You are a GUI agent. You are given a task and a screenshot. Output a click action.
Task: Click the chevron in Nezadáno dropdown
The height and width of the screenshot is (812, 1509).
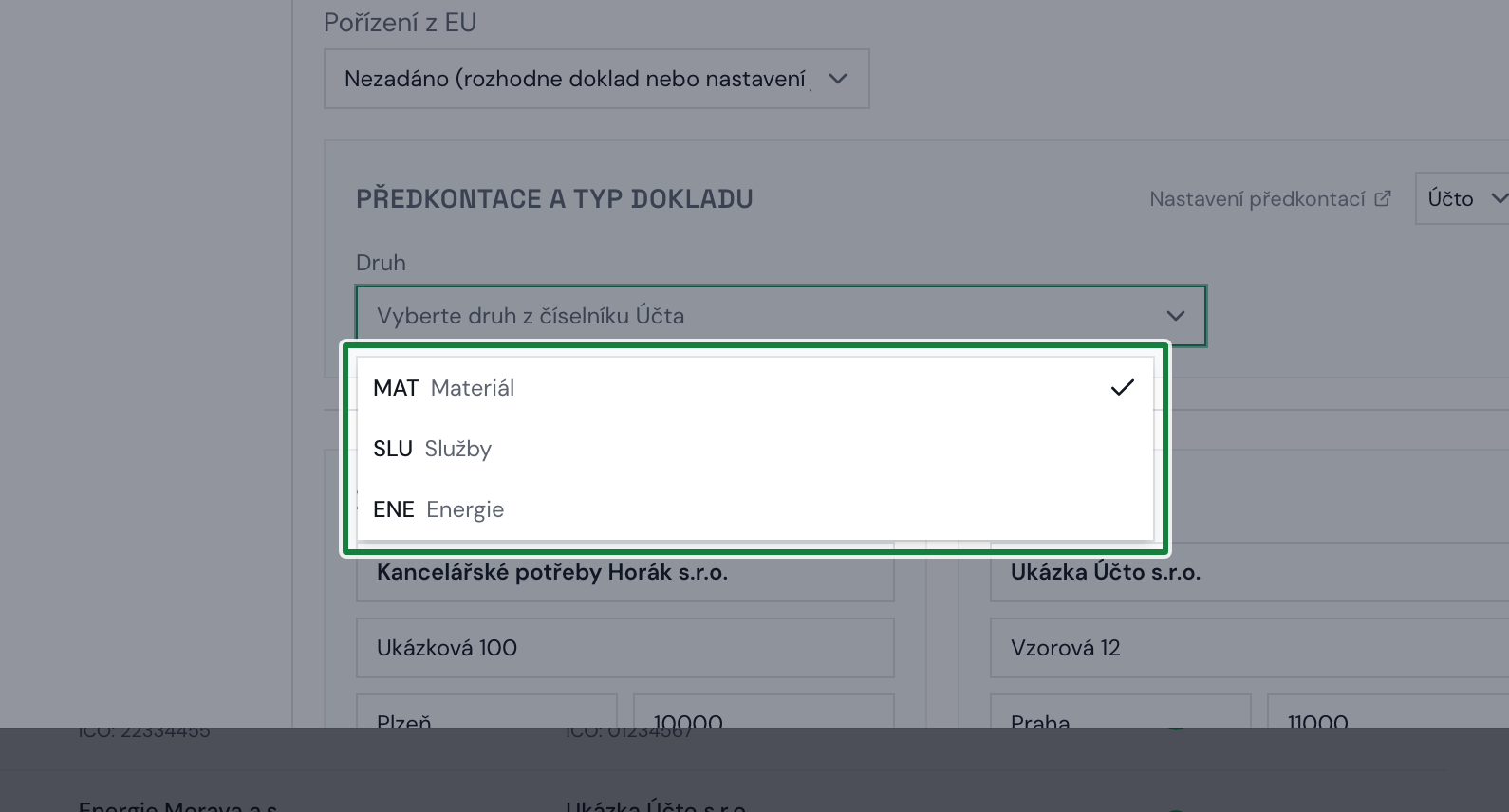pos(837,79)
